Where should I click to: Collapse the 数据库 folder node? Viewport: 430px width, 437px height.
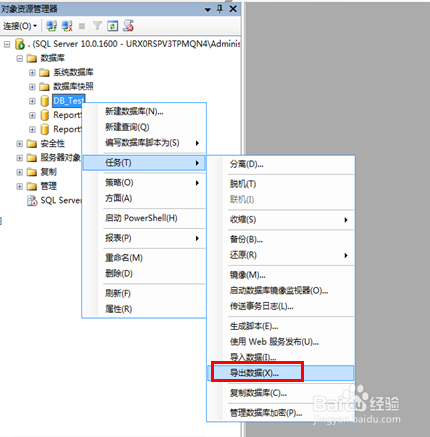pos(20,58)
